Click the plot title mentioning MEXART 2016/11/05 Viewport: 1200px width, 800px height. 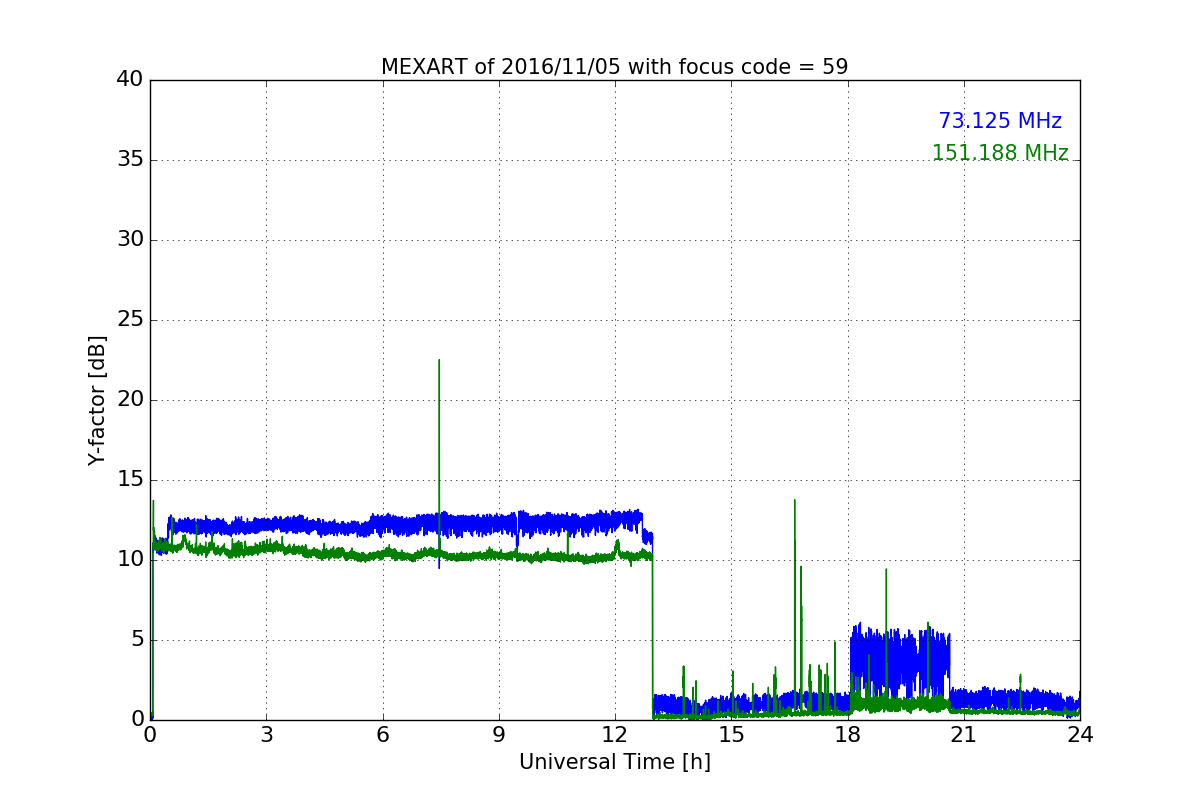pyautogui.click(x=614, y=67)
